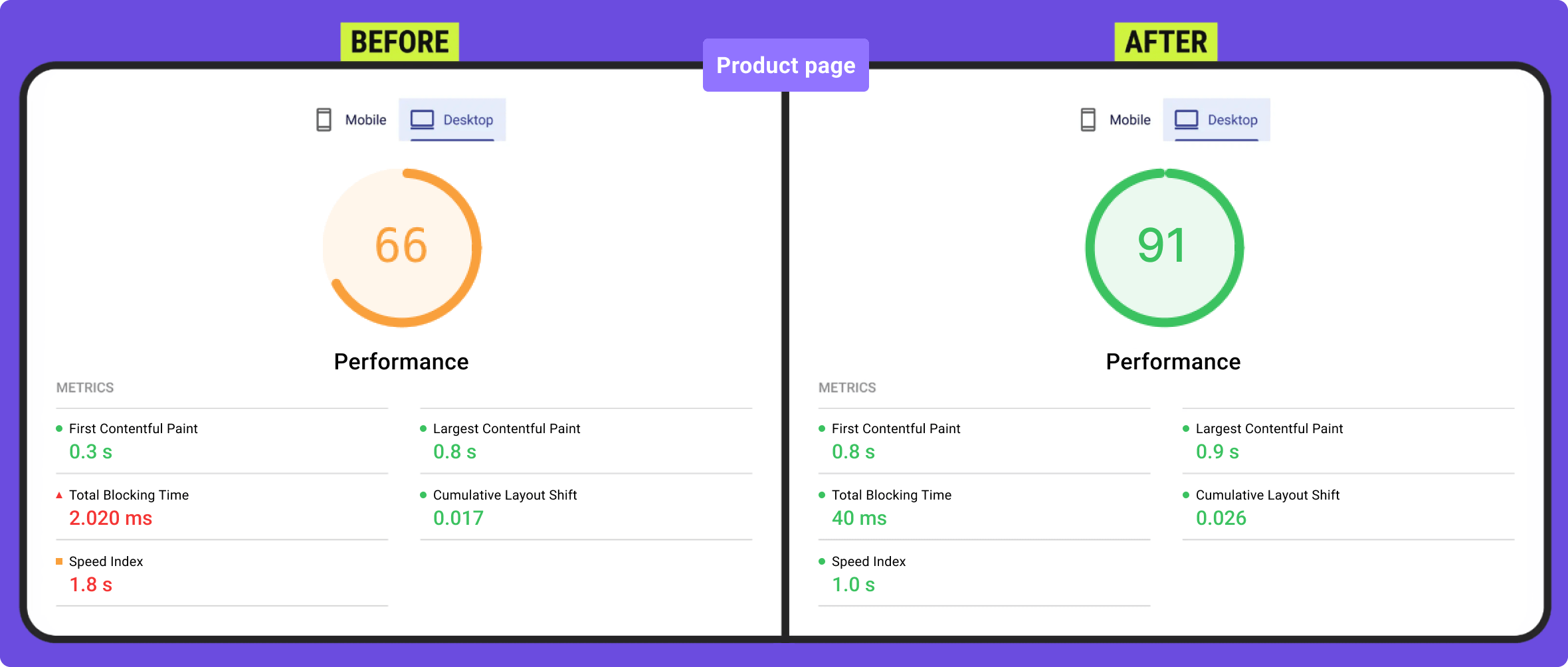Click the mobile phone icon in the BEFORE panel
1568x667 pixels.
pos(324,120)
